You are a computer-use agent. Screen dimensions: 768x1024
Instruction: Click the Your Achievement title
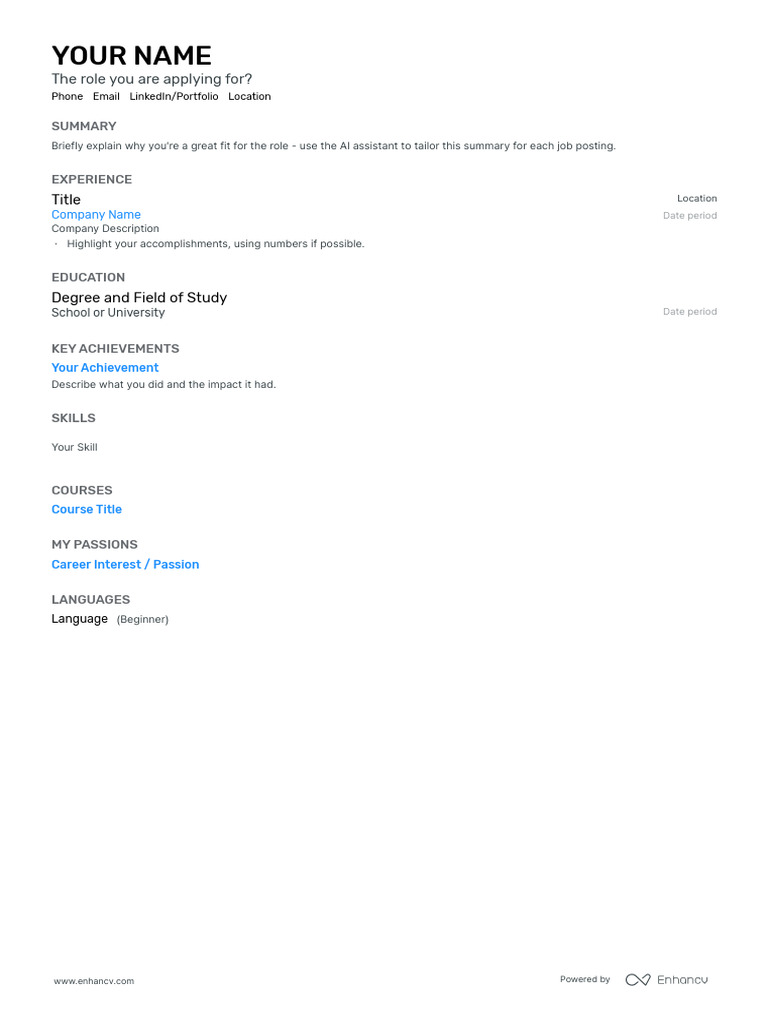pyautogui.click(x=105, y=368)
